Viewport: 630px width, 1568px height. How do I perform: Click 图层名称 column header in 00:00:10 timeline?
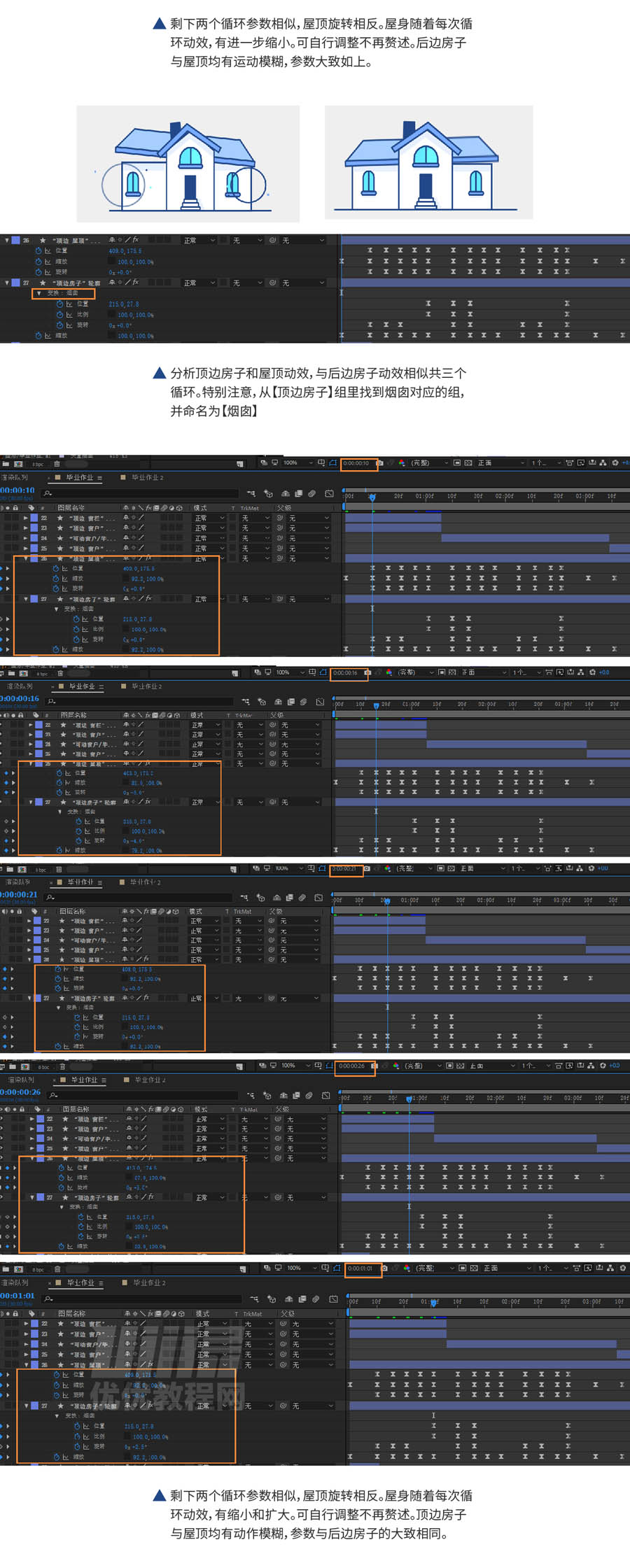point(71,508)
